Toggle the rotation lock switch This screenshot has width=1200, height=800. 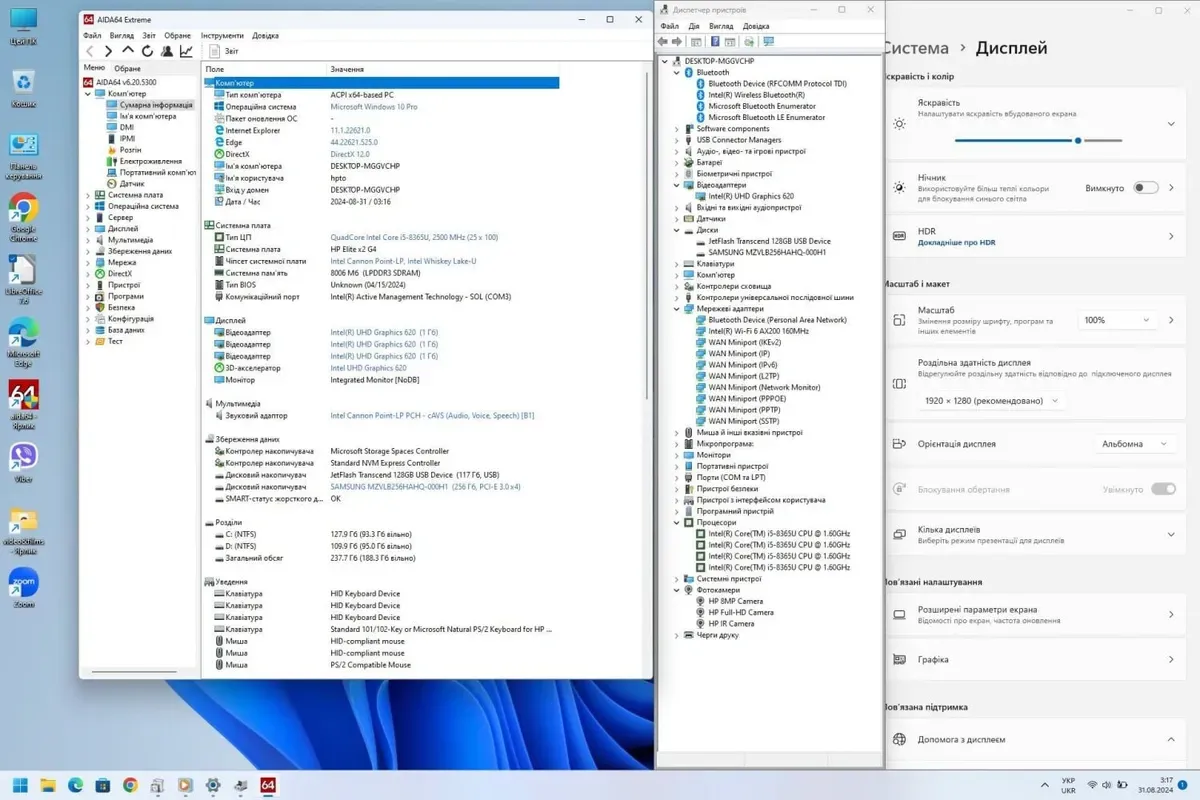point(1163,489)
